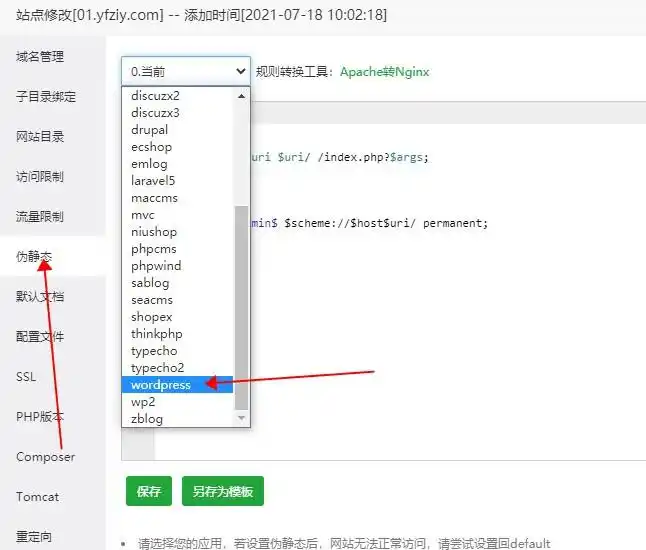646x550 pixels.
Task: Pick wp2 in the dropdown list
Action: pos(142,402)
